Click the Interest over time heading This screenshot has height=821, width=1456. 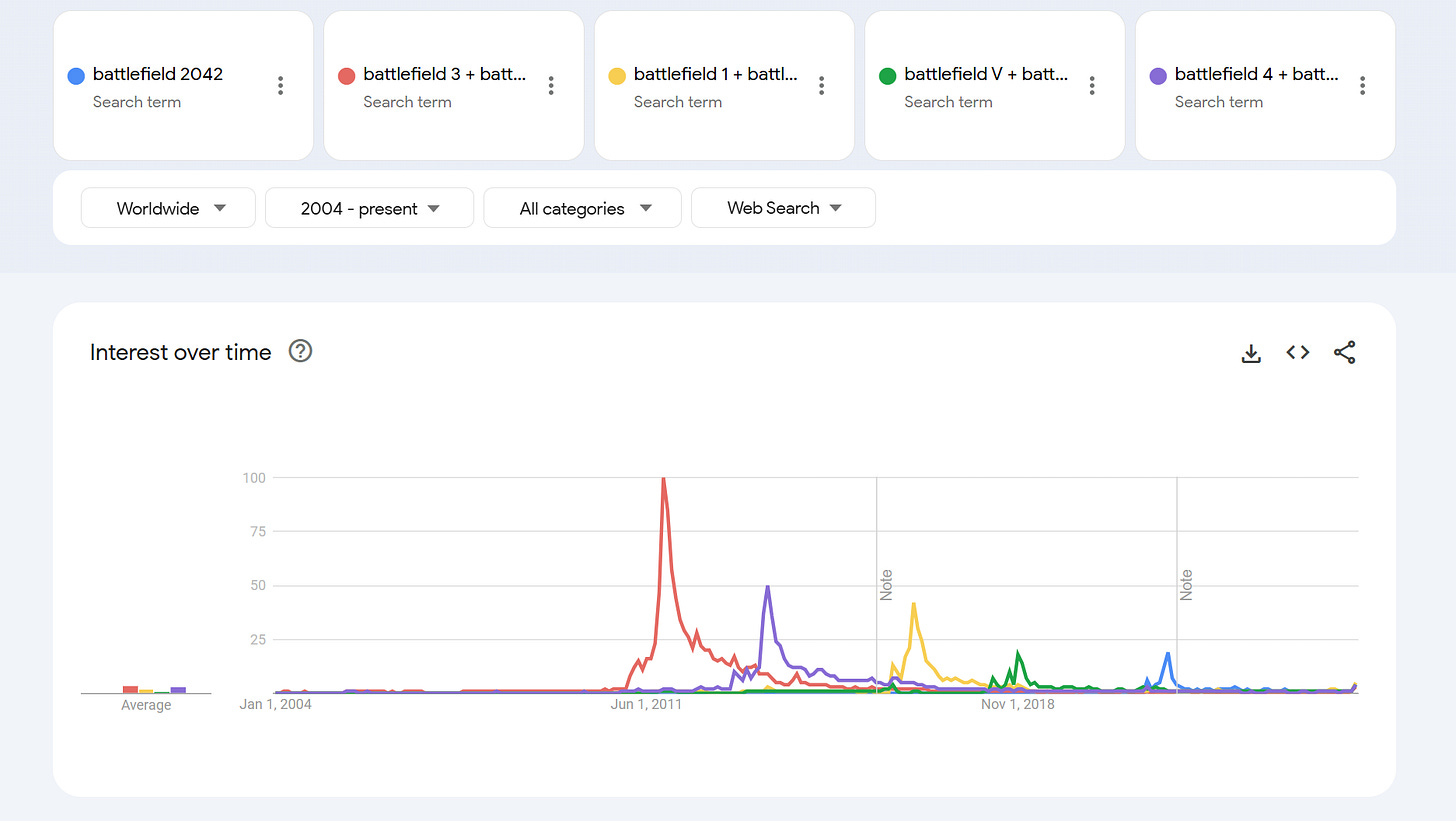click(181, 352)
